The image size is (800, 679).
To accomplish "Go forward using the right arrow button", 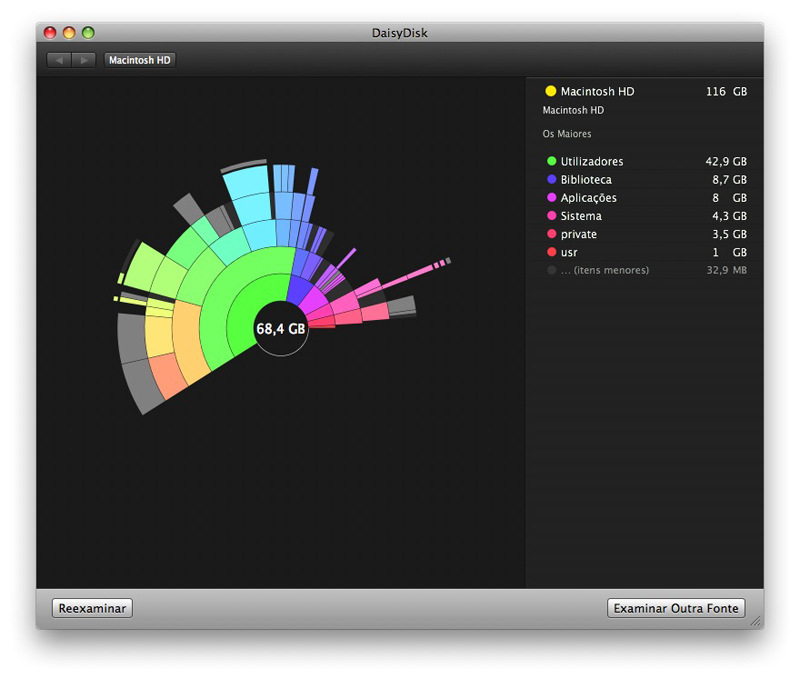I will pos(84,60).
